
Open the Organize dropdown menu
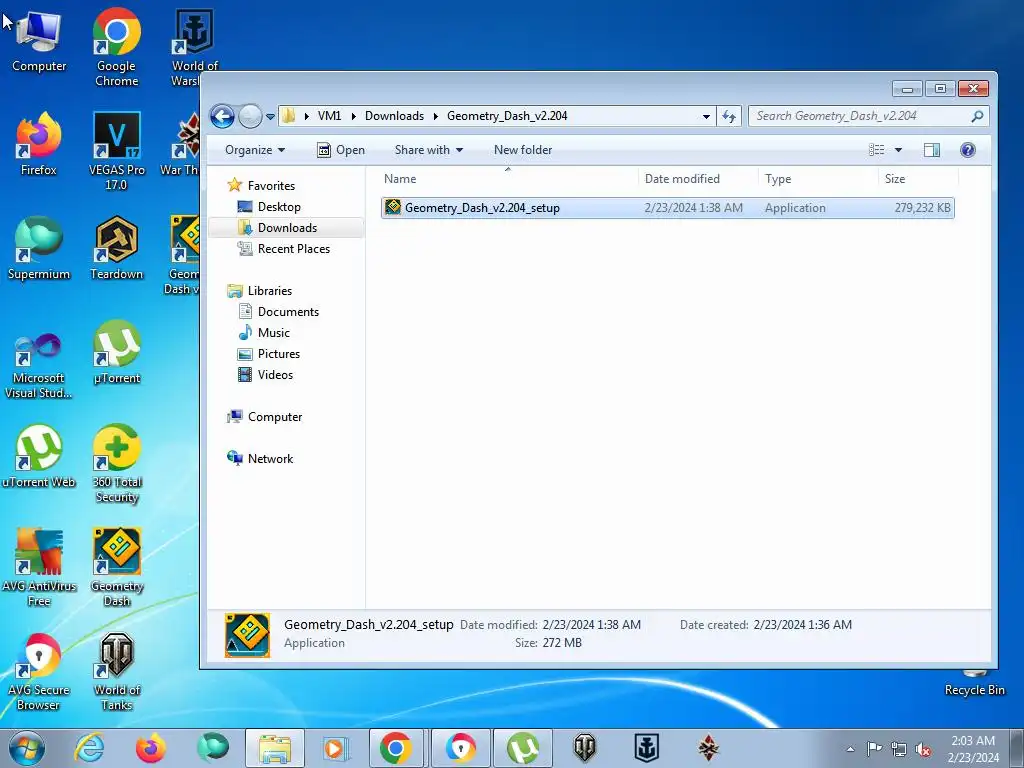coord(255,150)
